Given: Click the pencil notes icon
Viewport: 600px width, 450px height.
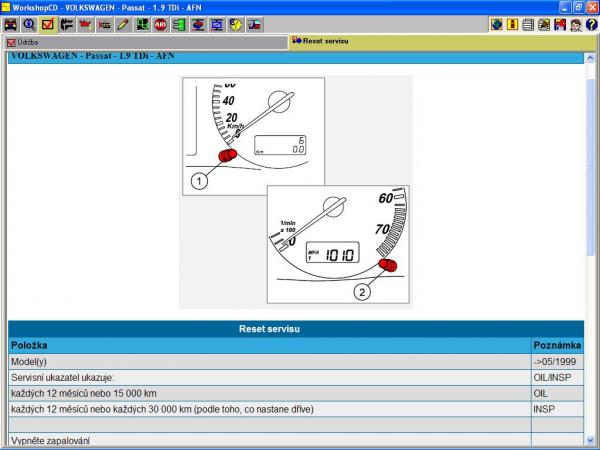Looking at the screenshot, I should click(x=123, y=25).
